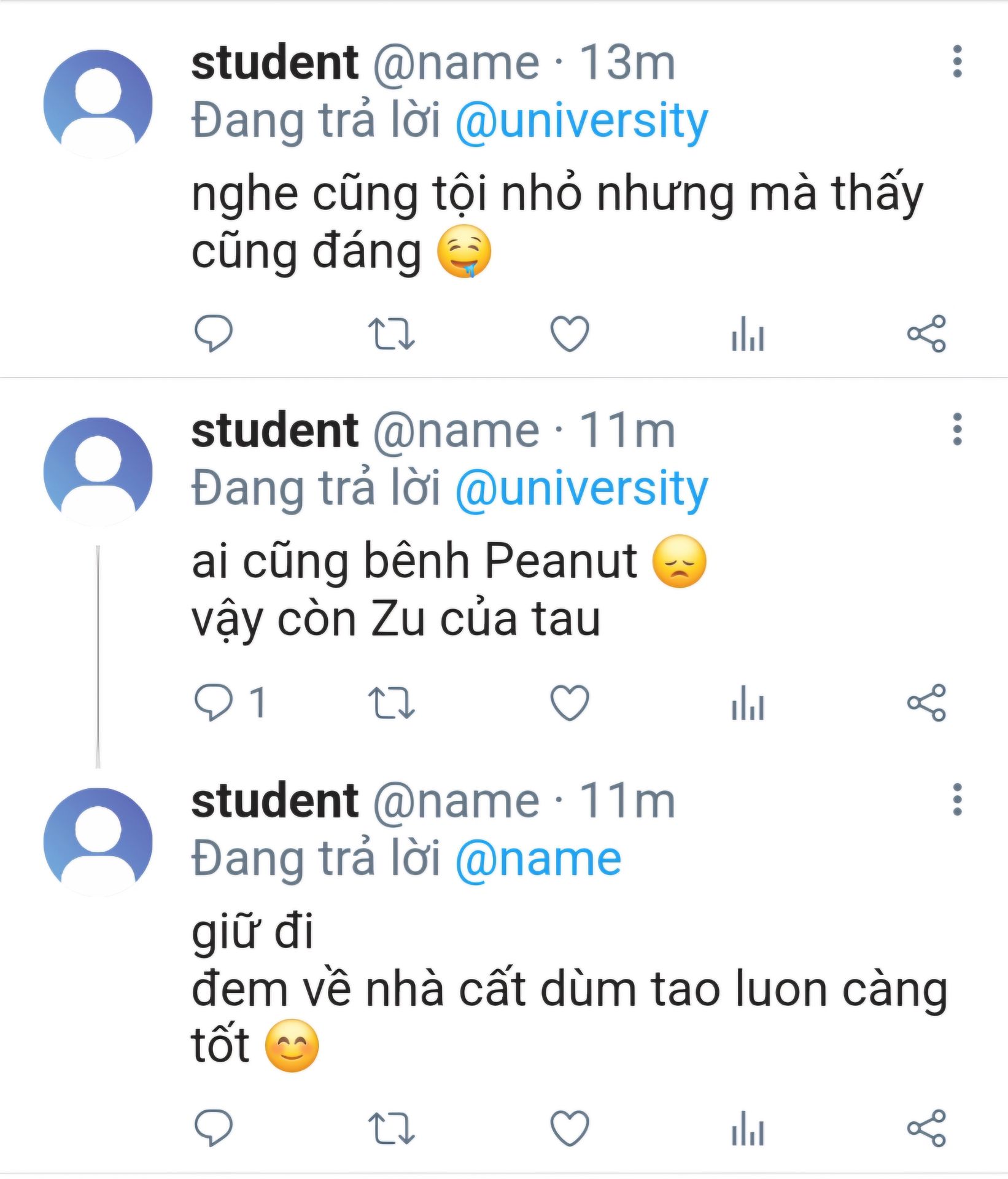Open more options on 13m tweet

pyautogui.click(x=957, y=61)
